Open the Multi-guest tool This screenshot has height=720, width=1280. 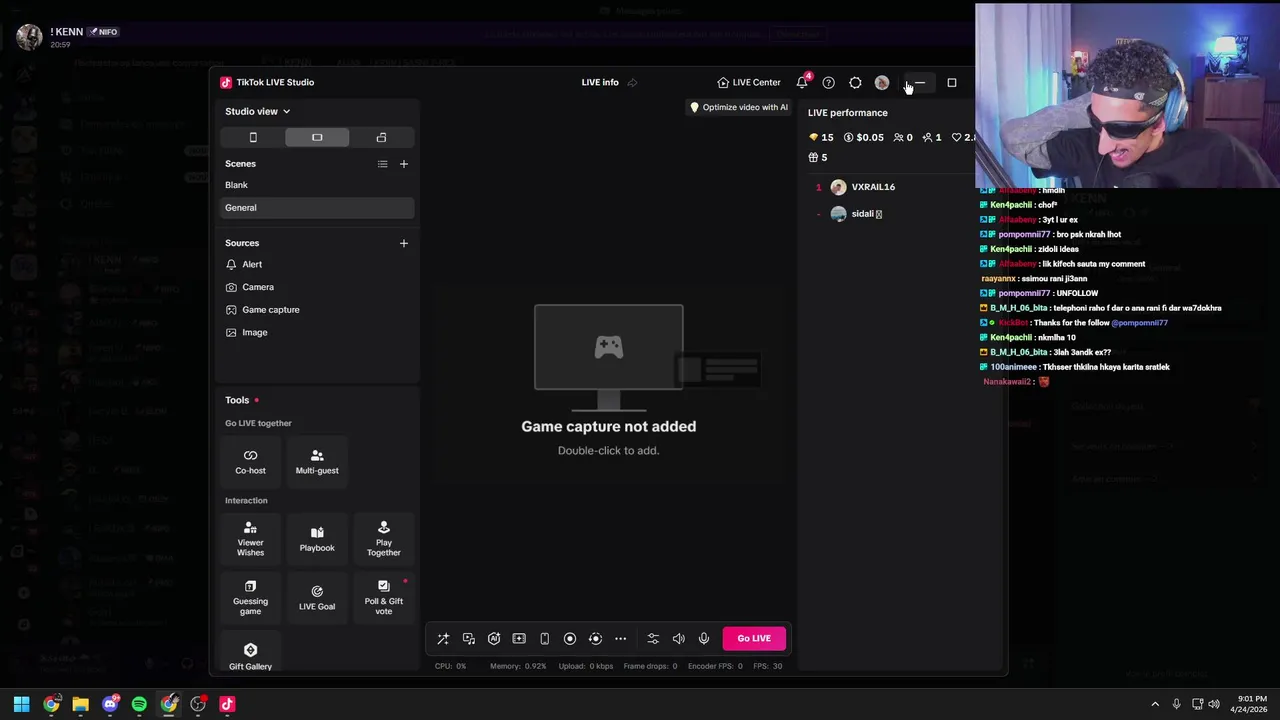tap(317, 462)
